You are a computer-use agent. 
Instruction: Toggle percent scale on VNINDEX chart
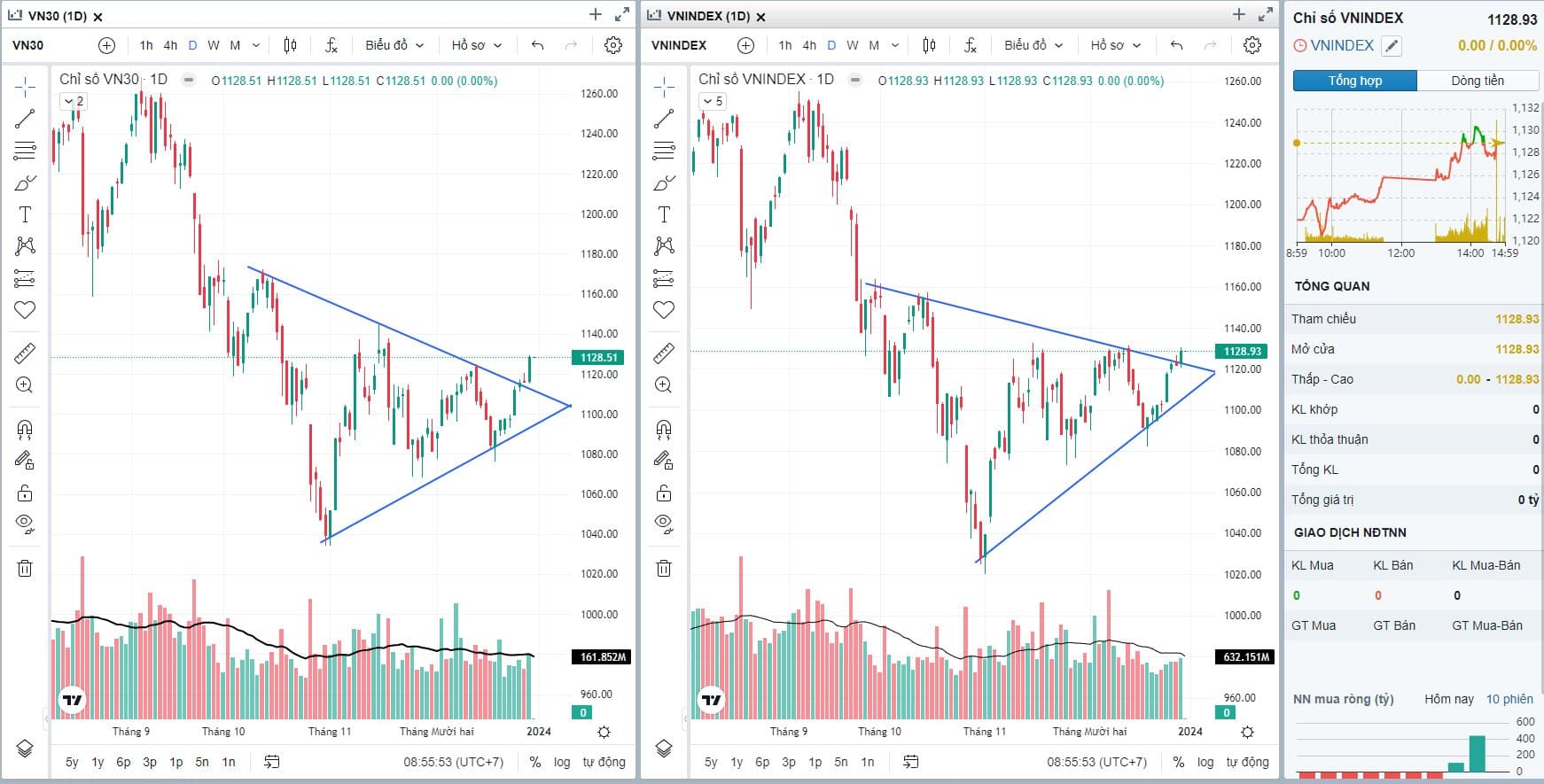(1178, 762)
